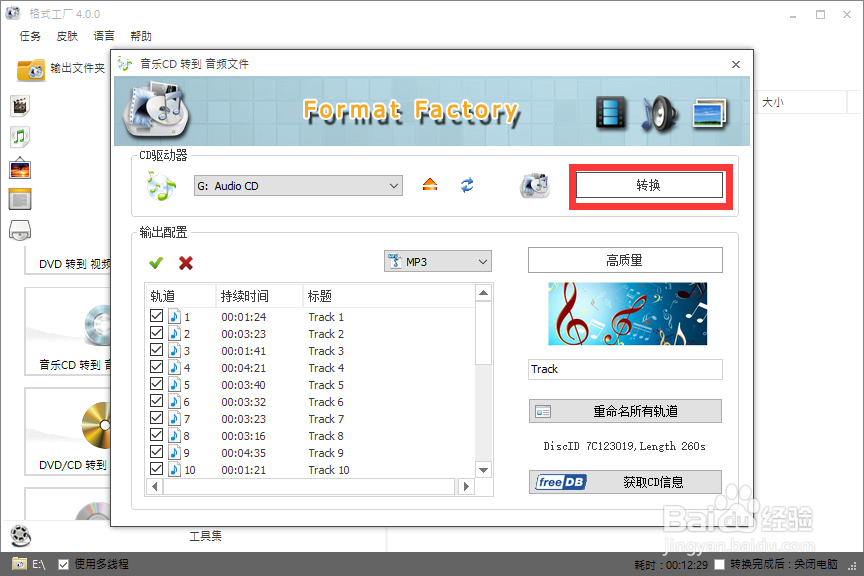Click the film strip icon in banner
Screen dimensions: 864x576
610,114
